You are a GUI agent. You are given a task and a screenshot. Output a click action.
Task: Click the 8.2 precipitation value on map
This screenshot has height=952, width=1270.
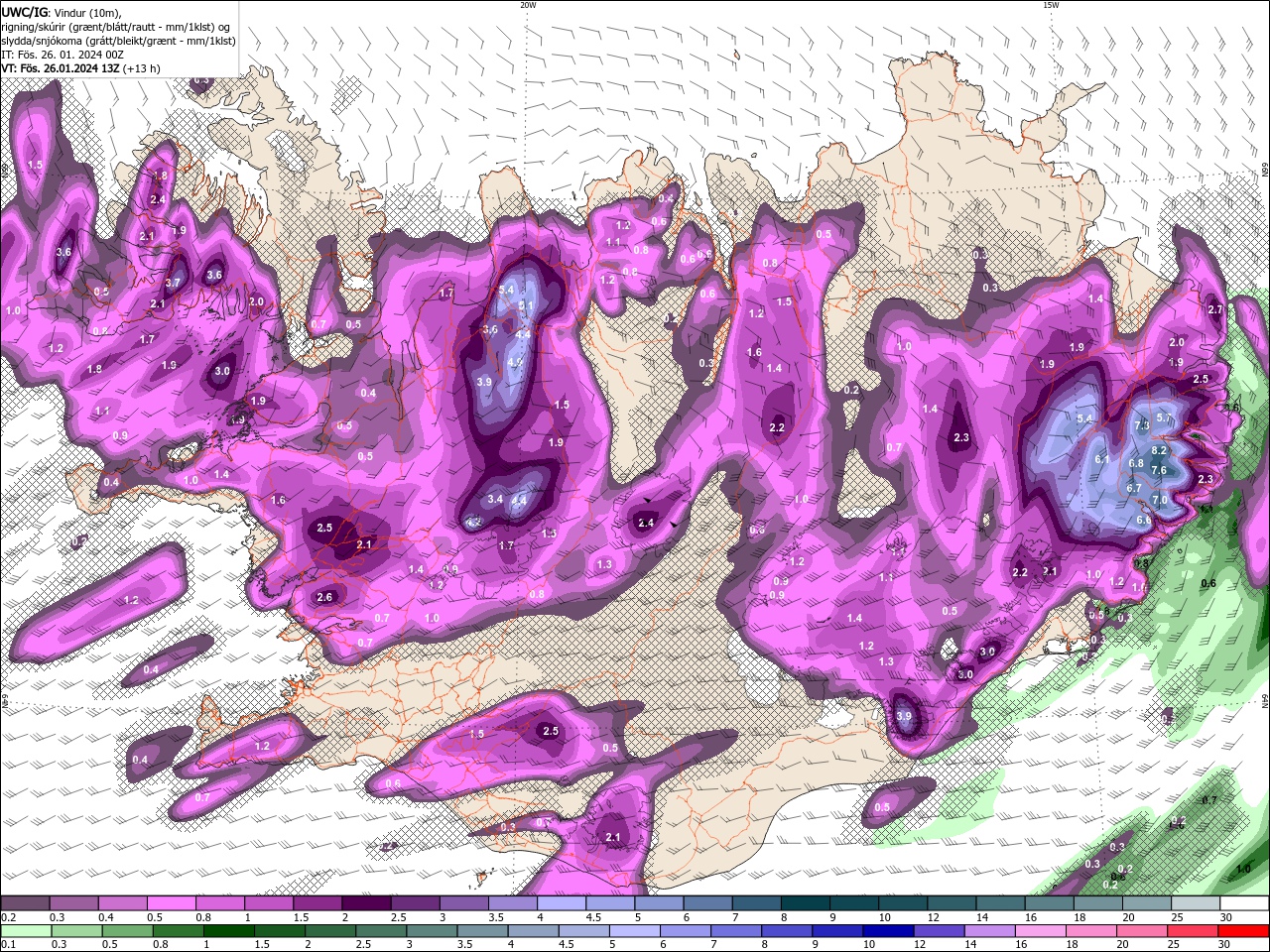[x=1159, y=451]
